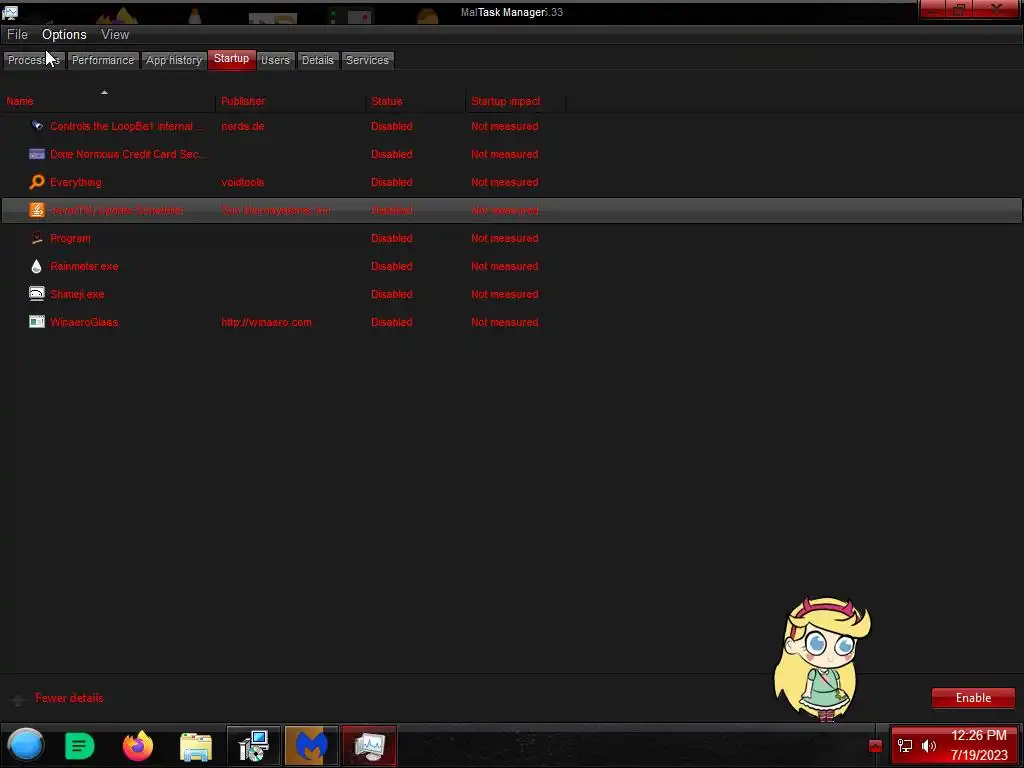
Task: Click the 'nerds.de' publisher cell
Action: 243,126
